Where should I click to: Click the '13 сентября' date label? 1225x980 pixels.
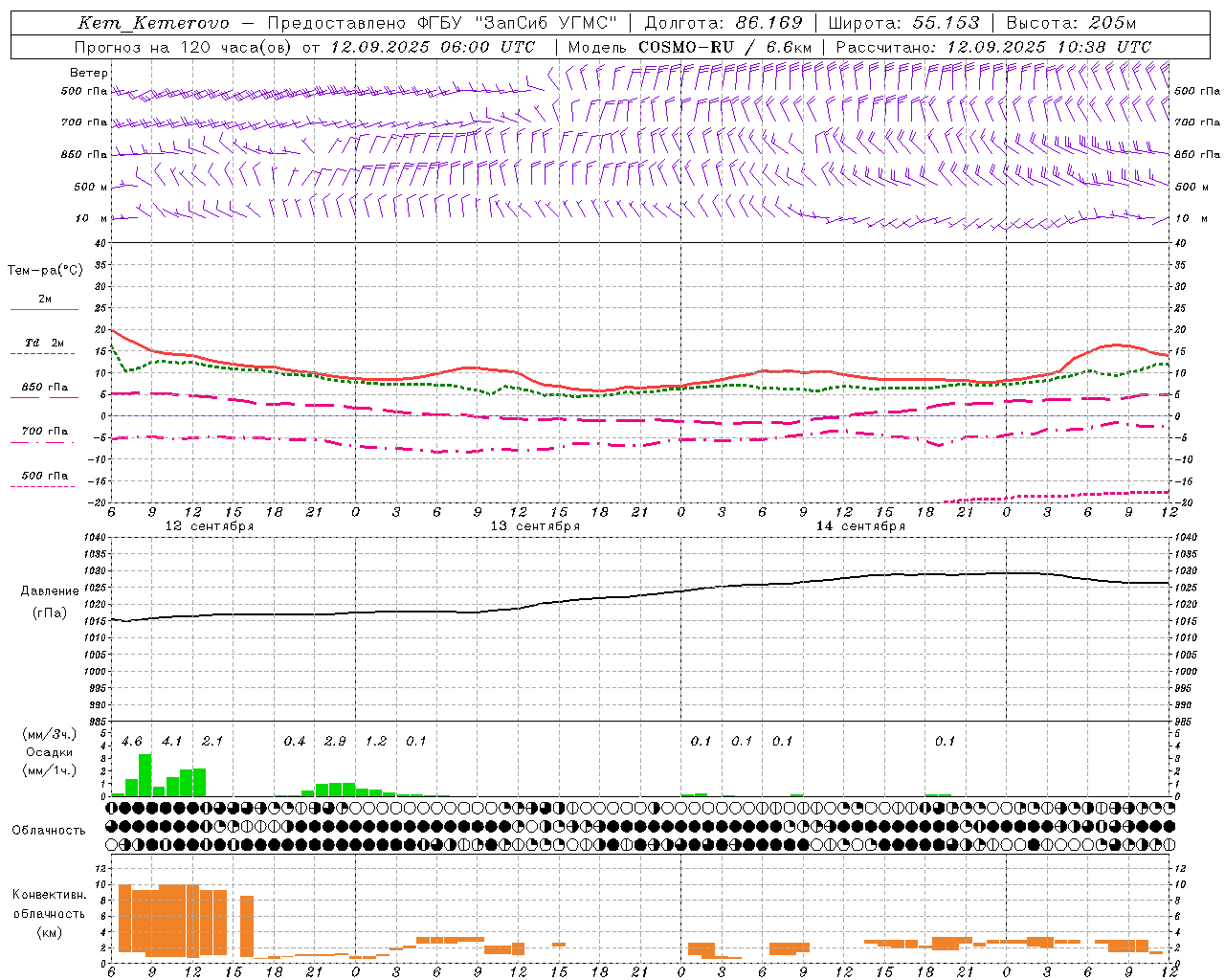(x=535, y=525)
